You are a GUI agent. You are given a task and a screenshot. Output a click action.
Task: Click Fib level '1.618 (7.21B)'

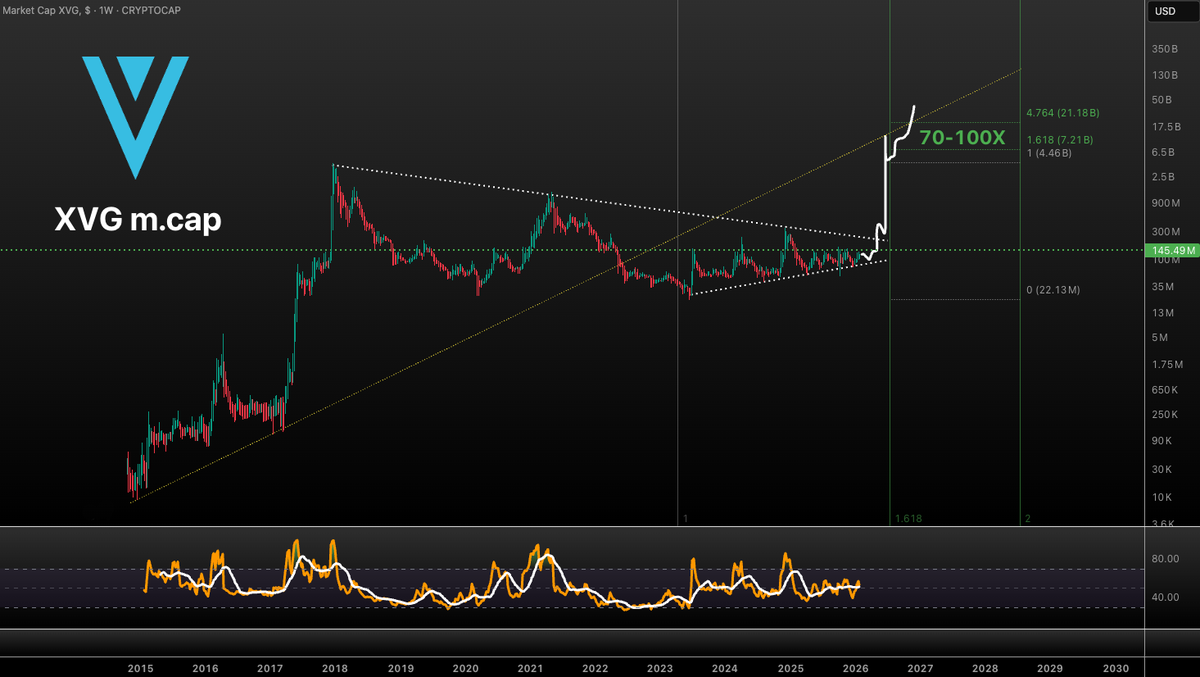point(1059,140)
